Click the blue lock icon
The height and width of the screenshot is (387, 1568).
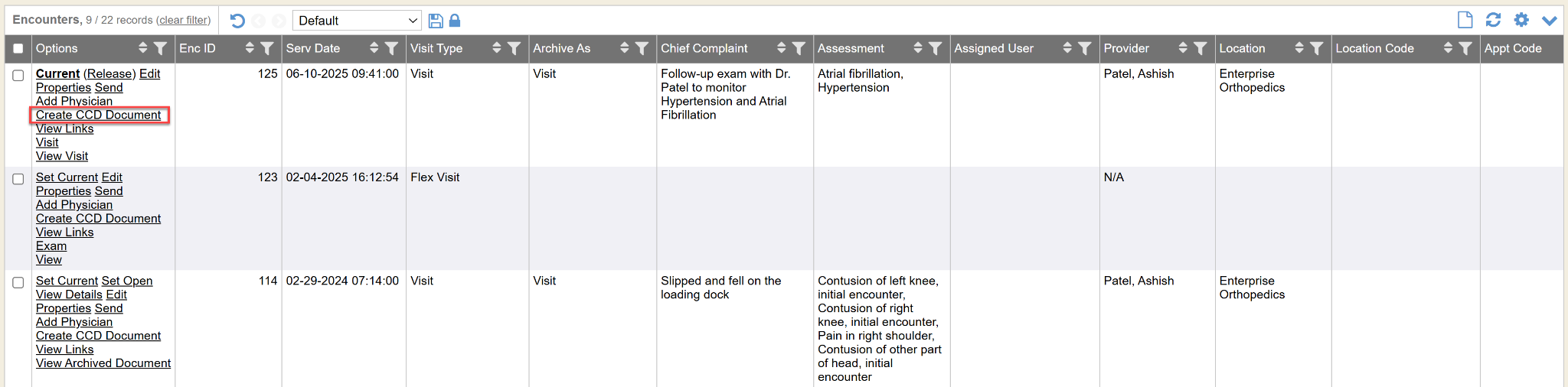455,21
